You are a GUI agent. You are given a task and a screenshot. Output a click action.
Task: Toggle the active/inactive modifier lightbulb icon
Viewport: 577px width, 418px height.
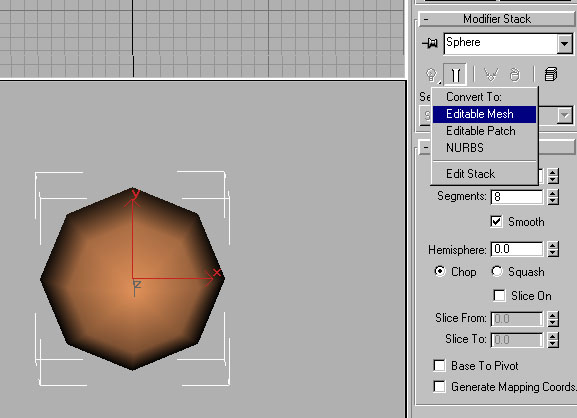pyautogui.click(x=431, y=75)
